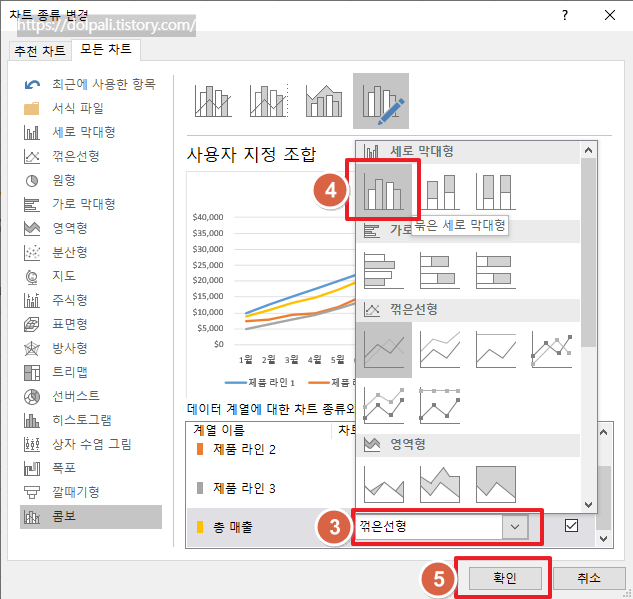
Task: Select 상자 수염 그림 category
Action: [x=91, y=444]
